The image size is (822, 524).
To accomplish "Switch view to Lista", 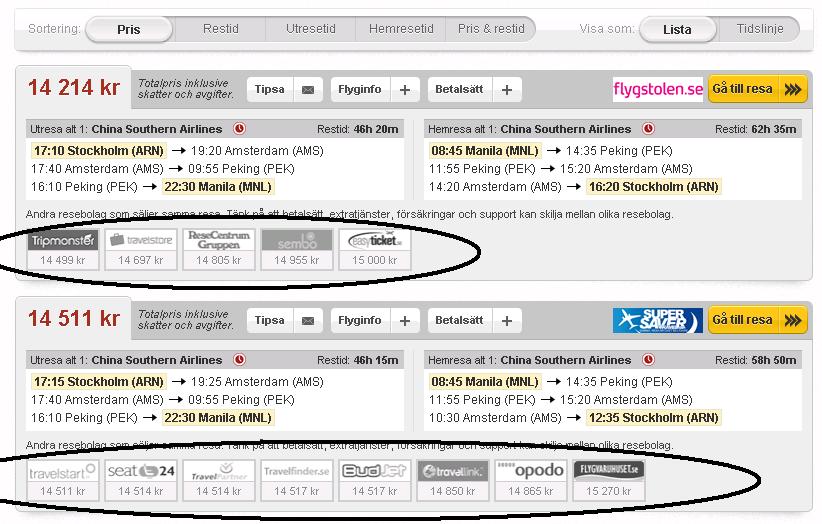I will 677,30.
